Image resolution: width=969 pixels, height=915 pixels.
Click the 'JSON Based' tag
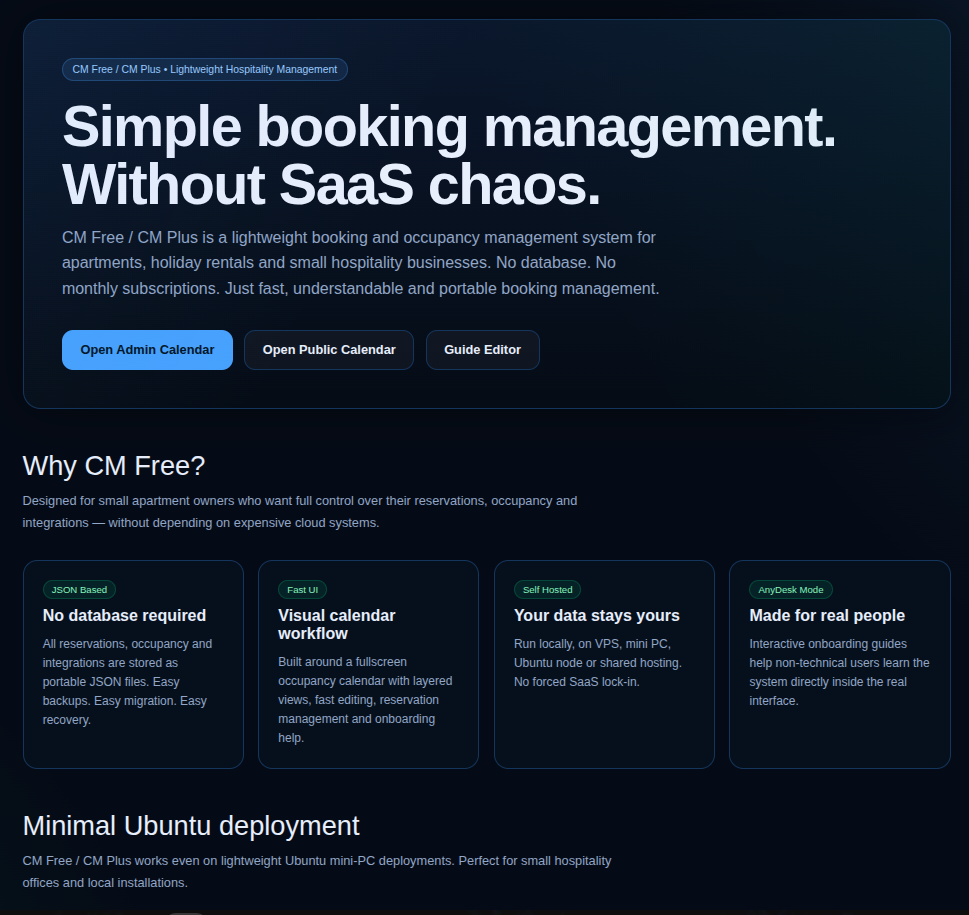pos(79,589)
